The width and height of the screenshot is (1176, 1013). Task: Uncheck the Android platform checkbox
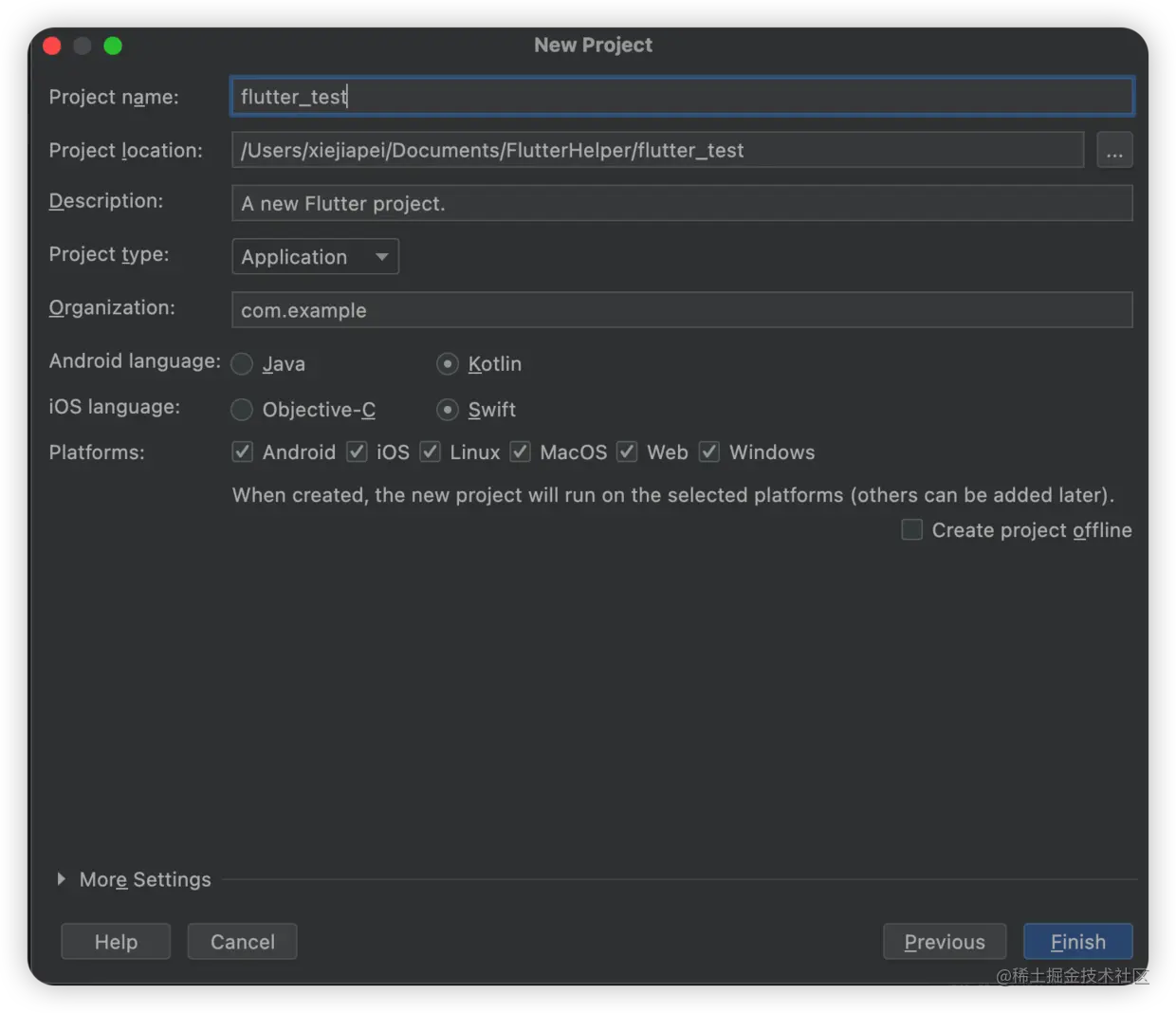pos(243,452)
